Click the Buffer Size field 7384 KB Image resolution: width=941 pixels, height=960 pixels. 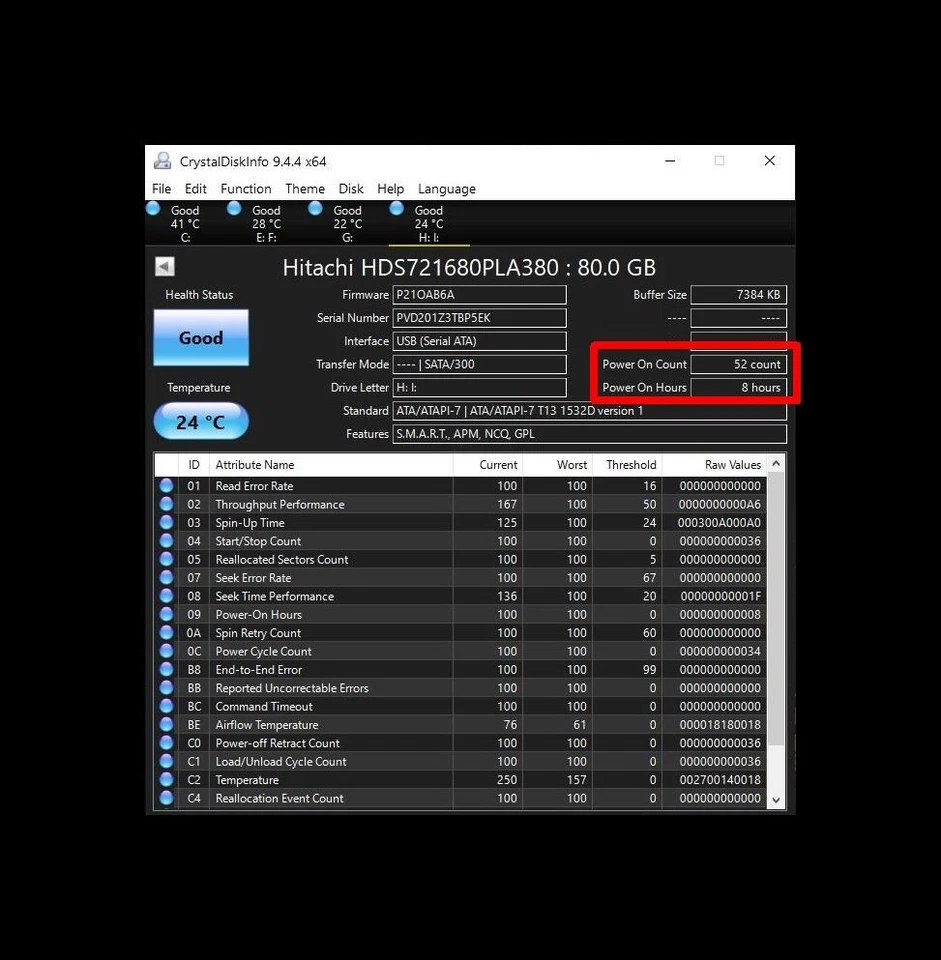(738, 294)
